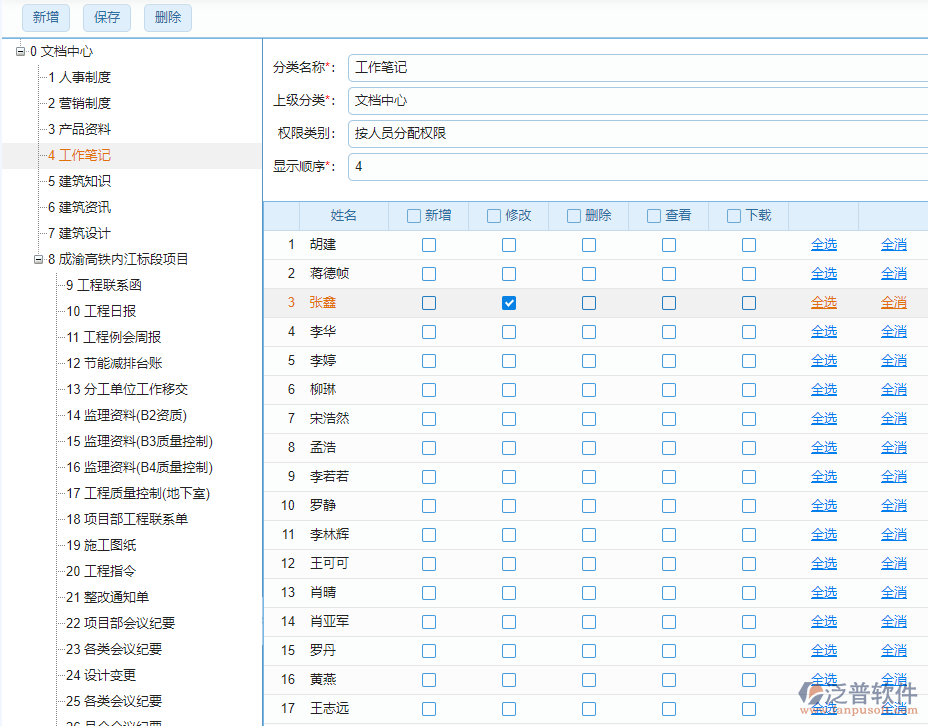Check the header 查看 select-all checkbox
Screen dimensions: 928x726
[652, 215]
